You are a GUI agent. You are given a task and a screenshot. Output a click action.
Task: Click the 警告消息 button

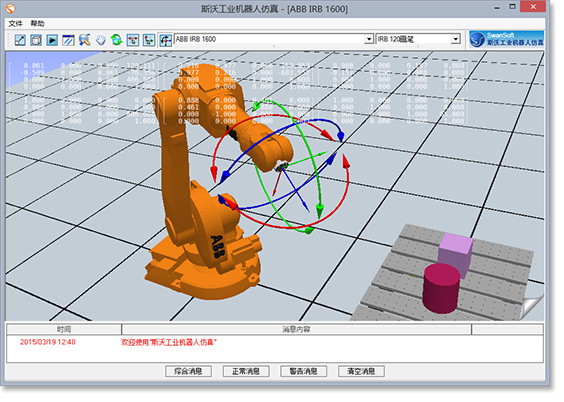coord(304,371)
